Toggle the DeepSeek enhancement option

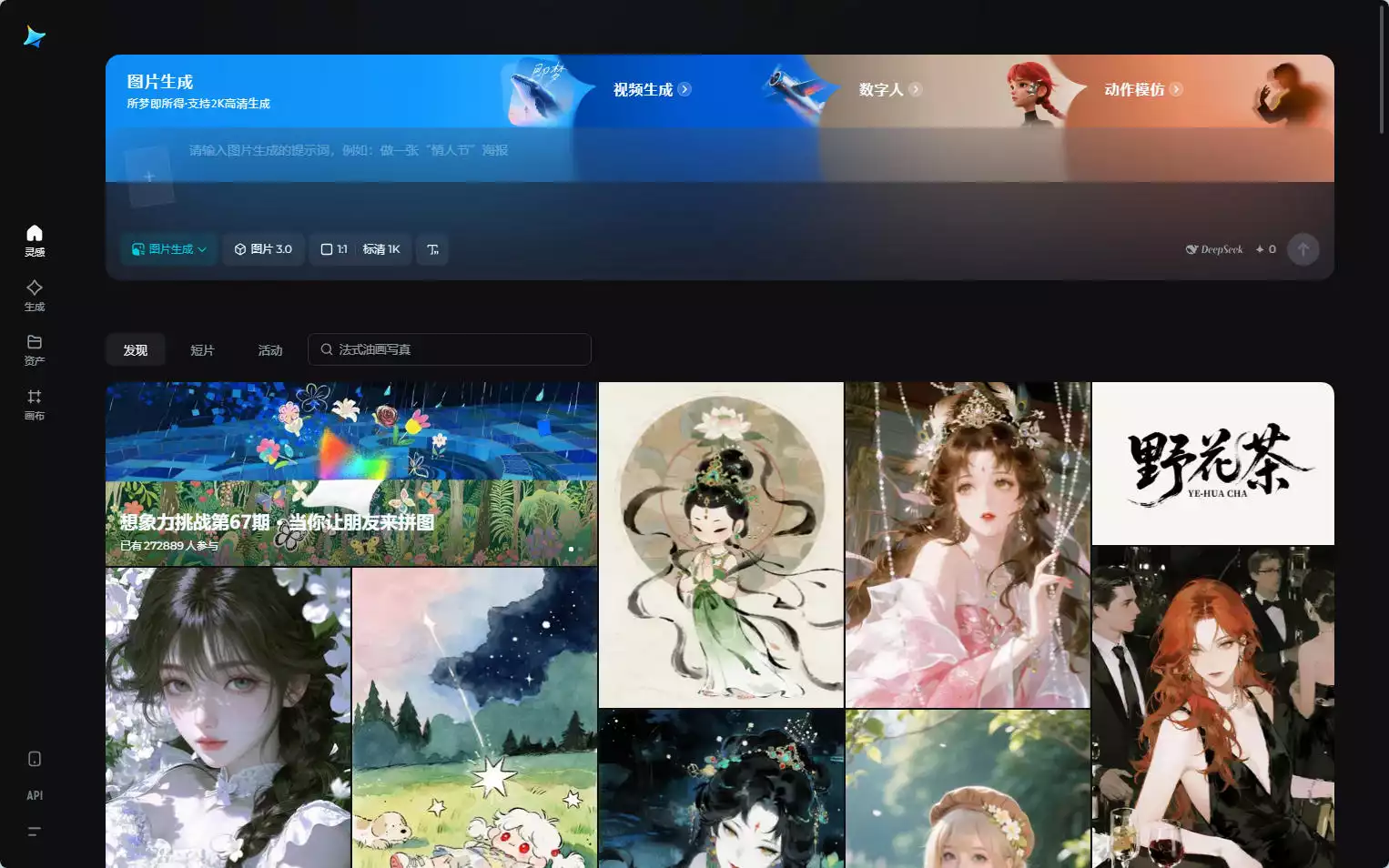(x=1213, y=249)
